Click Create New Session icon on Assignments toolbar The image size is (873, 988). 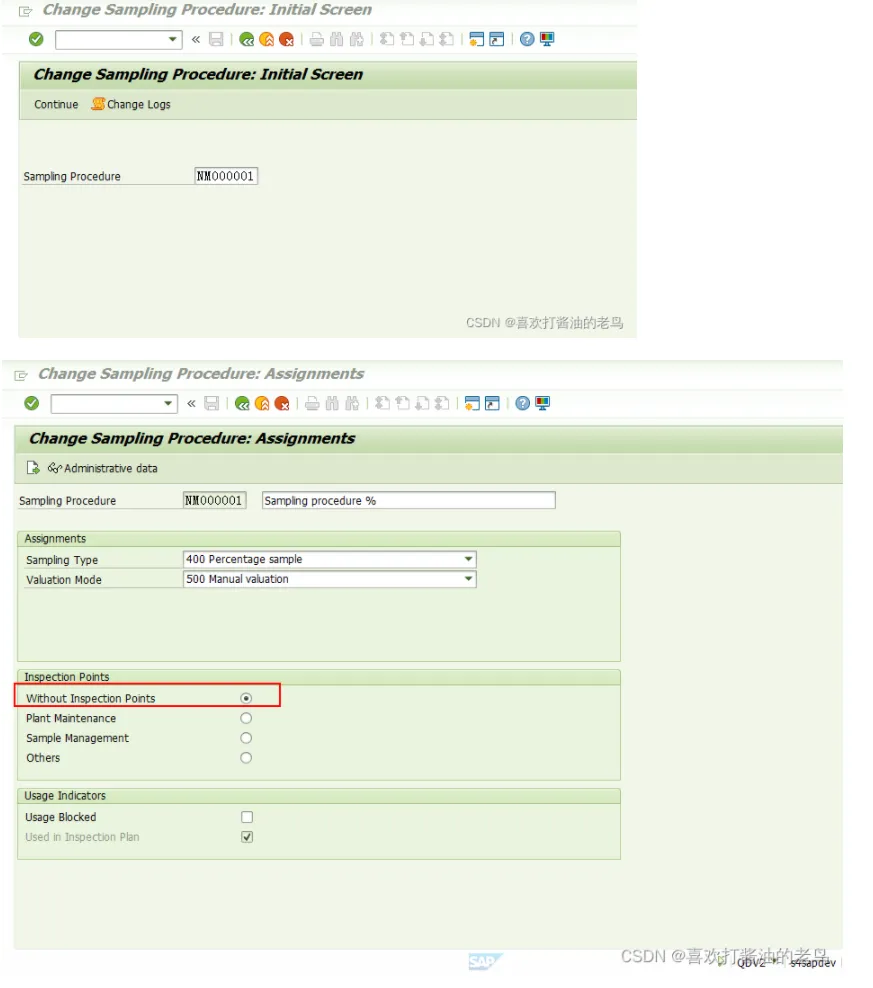point(472,403)
